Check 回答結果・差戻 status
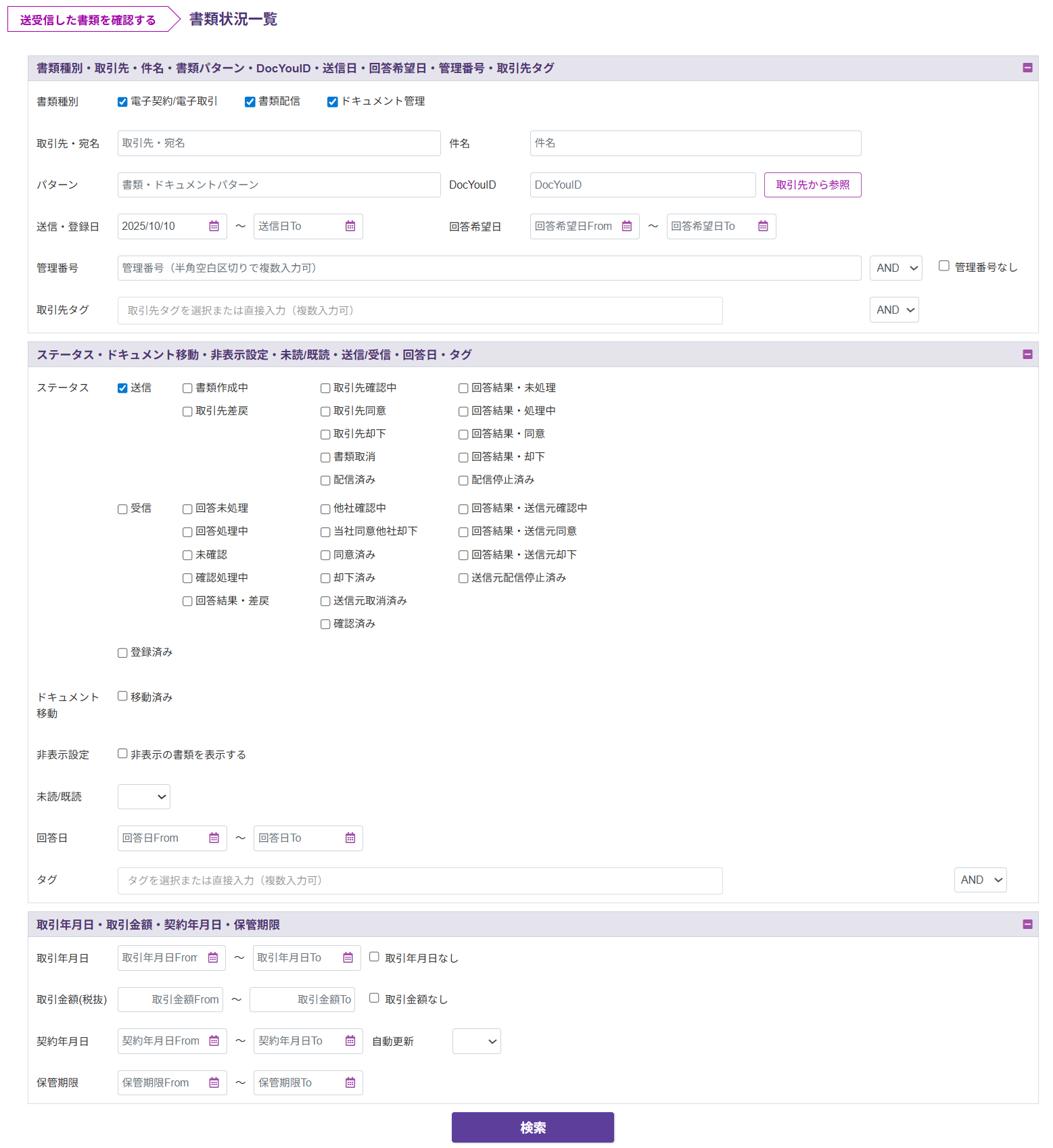1053x1148 pixels. pyautogui.click(x=187, y=601)
